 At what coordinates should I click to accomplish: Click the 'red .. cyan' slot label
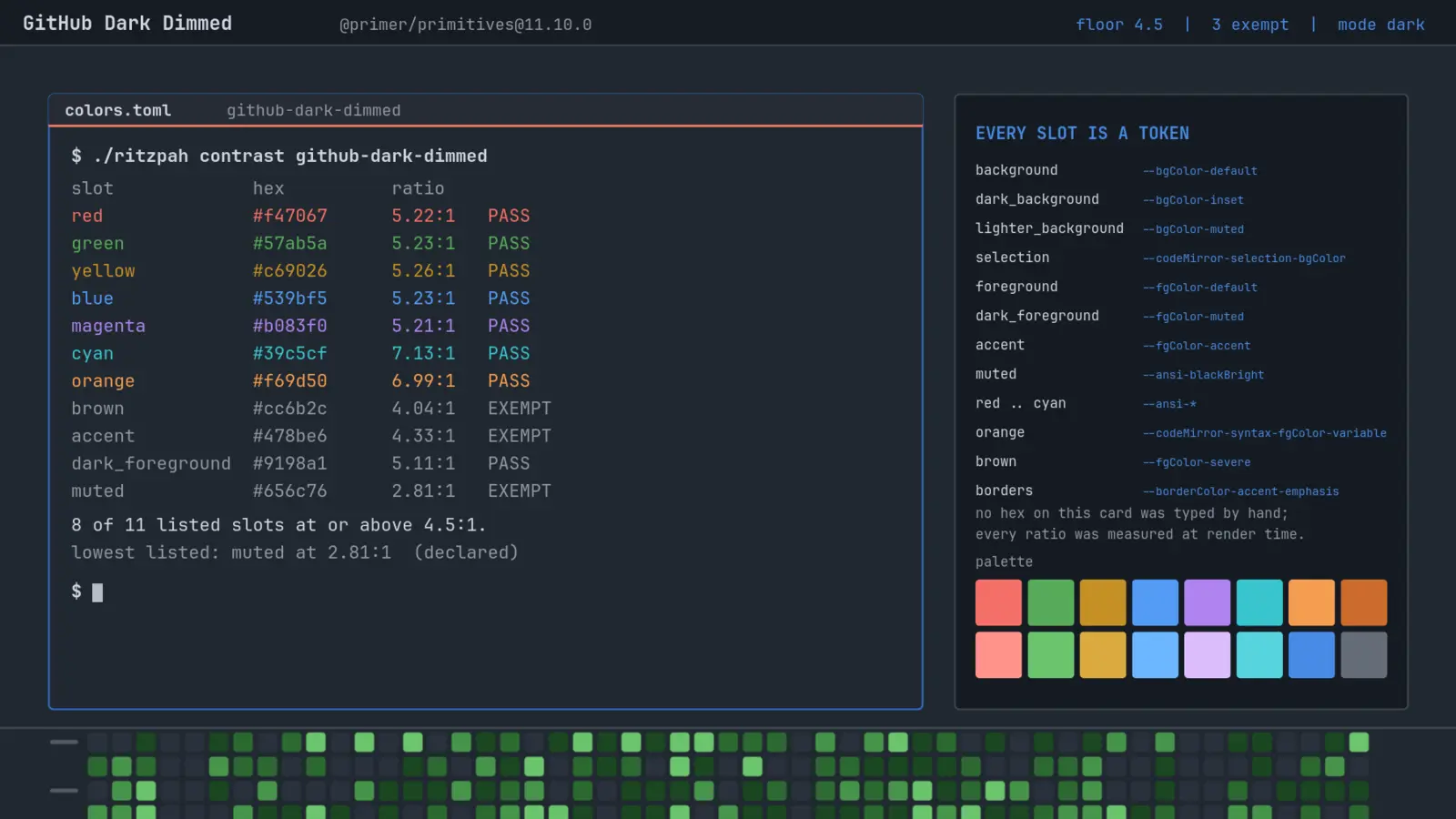coord(1020,403)
